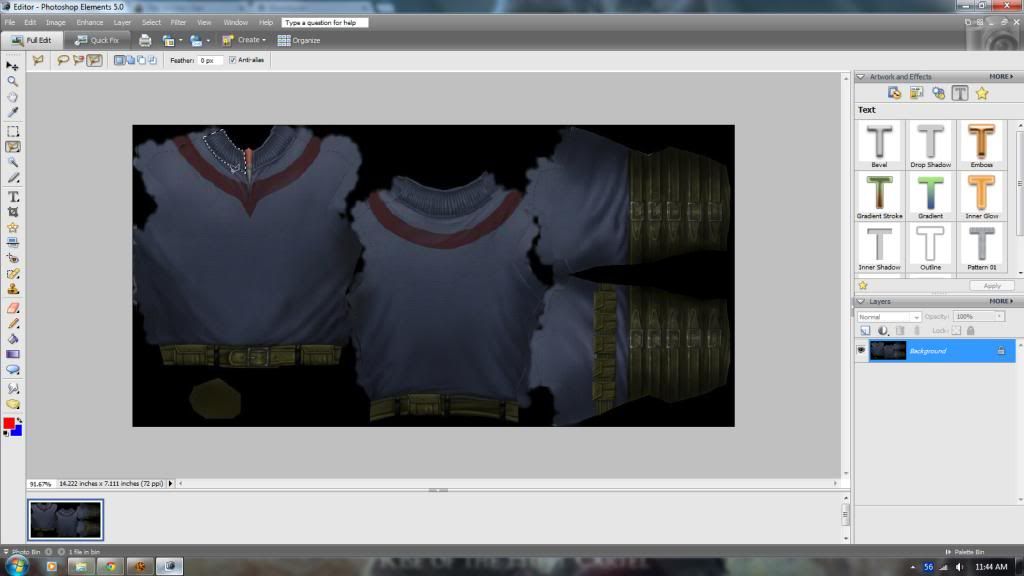Image resolution: width=1024 pixels, height=576 pixels.
Task: Select the Pencil tool in the toolbox
Action: [12, 323]
